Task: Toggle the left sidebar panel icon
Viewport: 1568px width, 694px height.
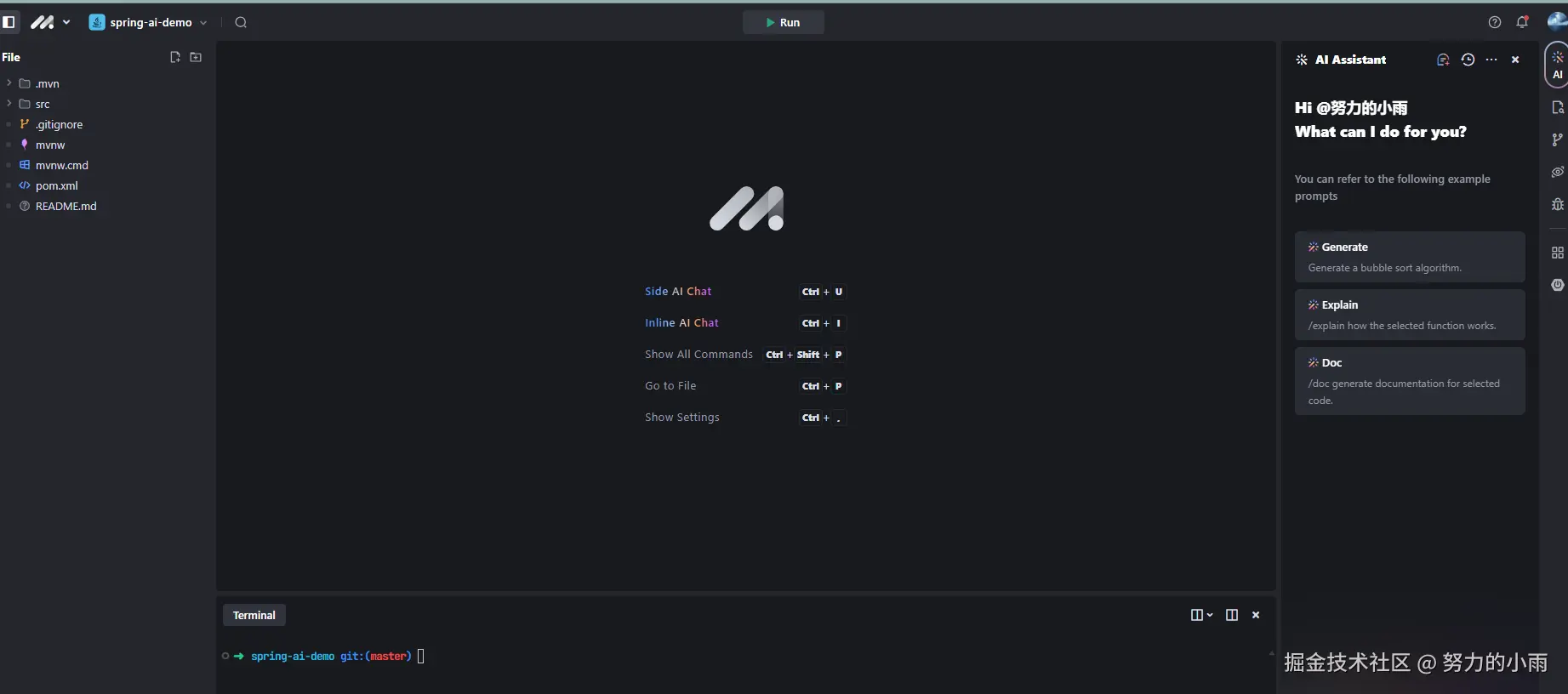Action: click(9, 22)
